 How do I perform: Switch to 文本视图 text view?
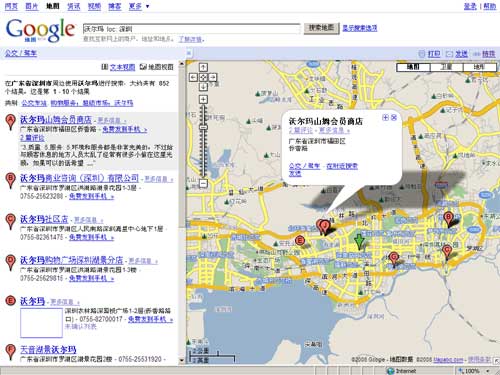pos(122,67)
